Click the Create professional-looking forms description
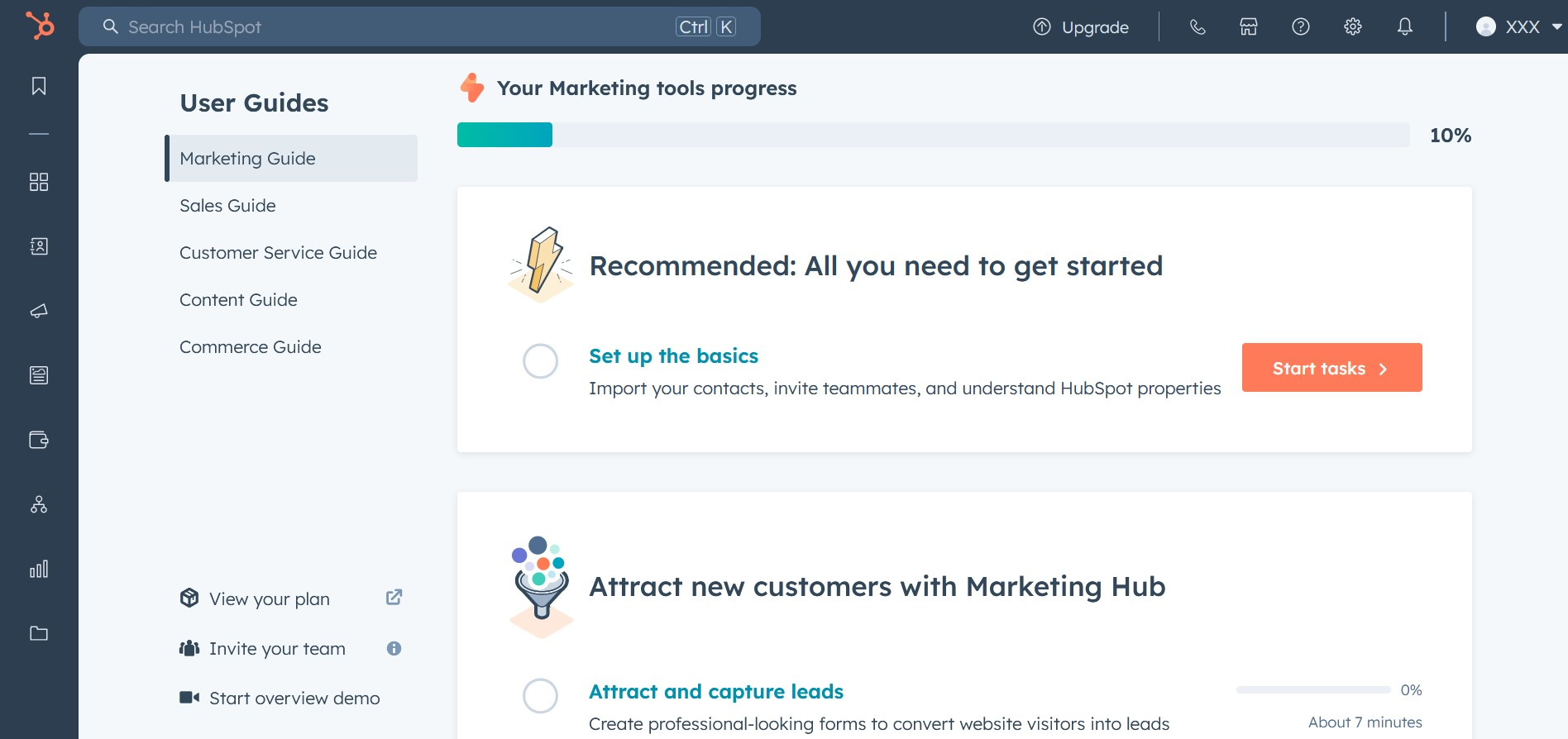This screenshot has width=1568, height=739. point(879,724)
